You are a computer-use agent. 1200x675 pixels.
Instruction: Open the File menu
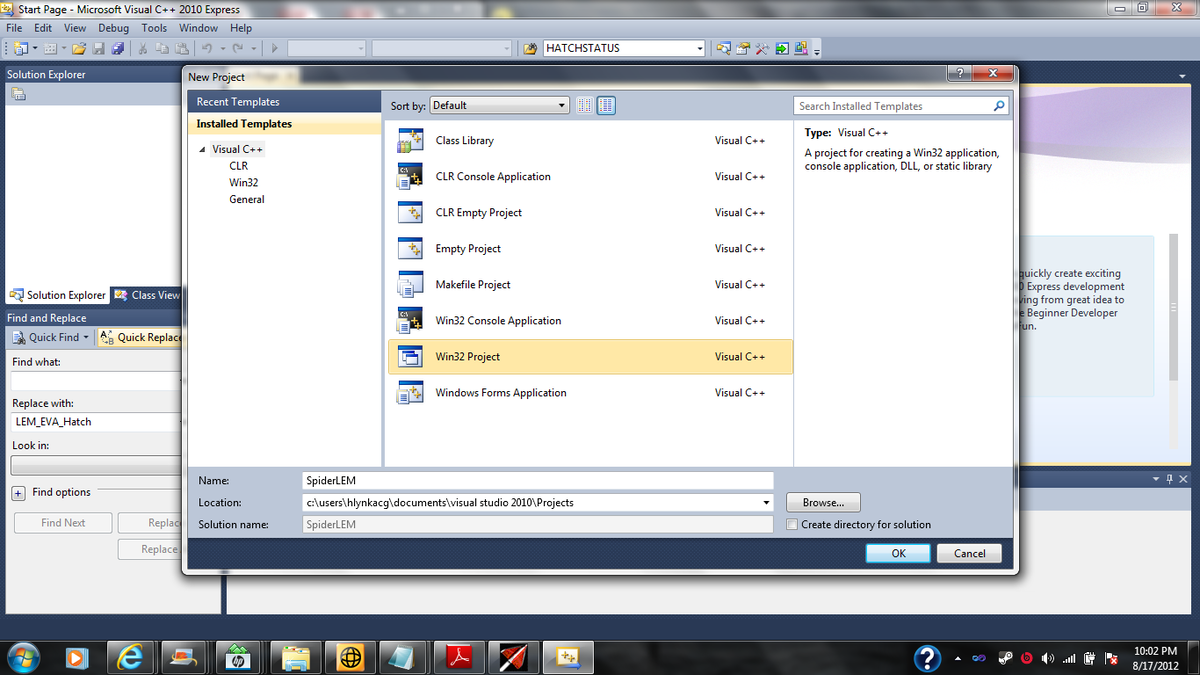click(x=15, y=28)
